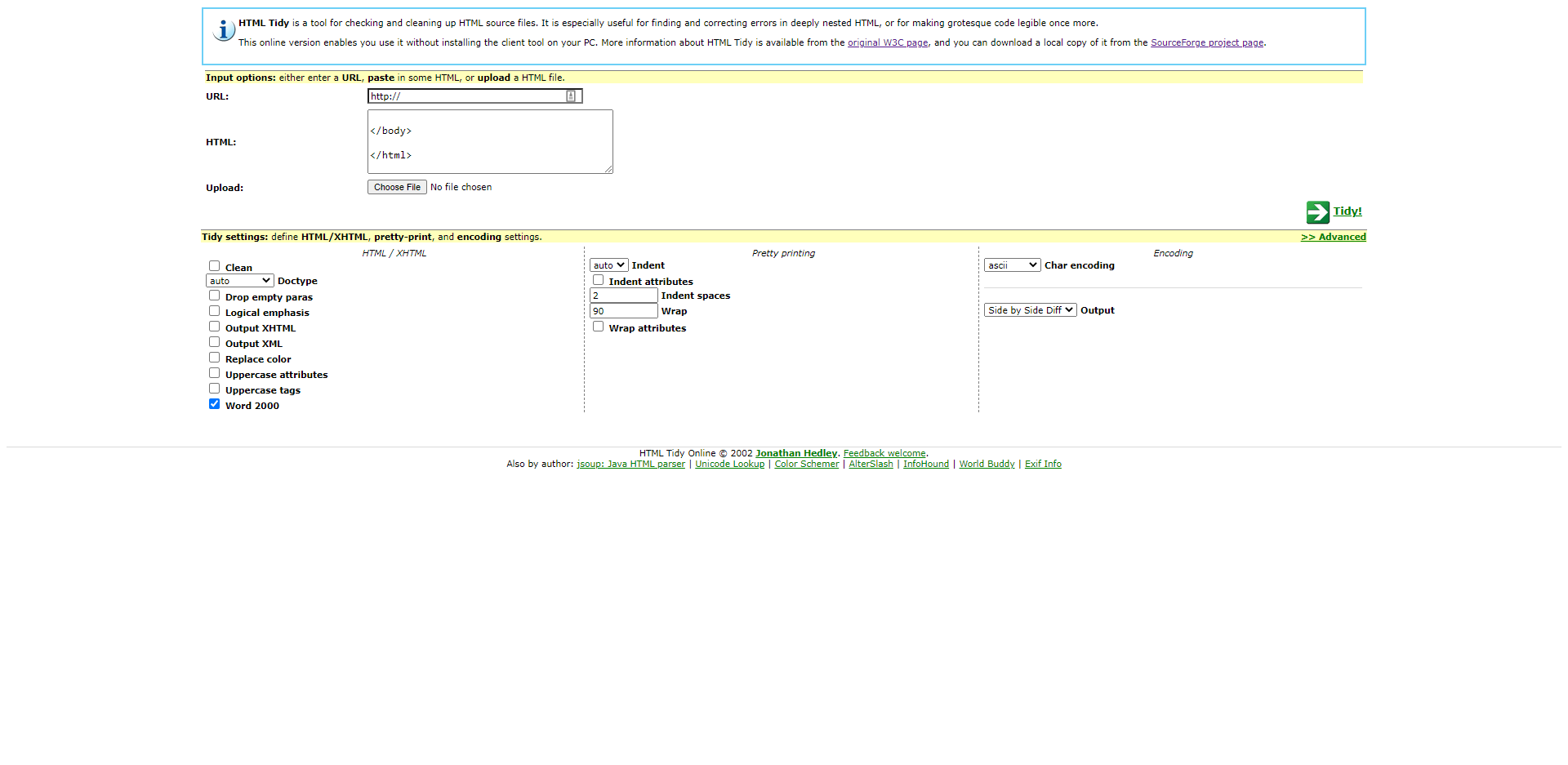Image resolution: width=1568 pixels, height=765 pixels.
Task: Click the Tidy! link
Action: (x=1347, y=211)
